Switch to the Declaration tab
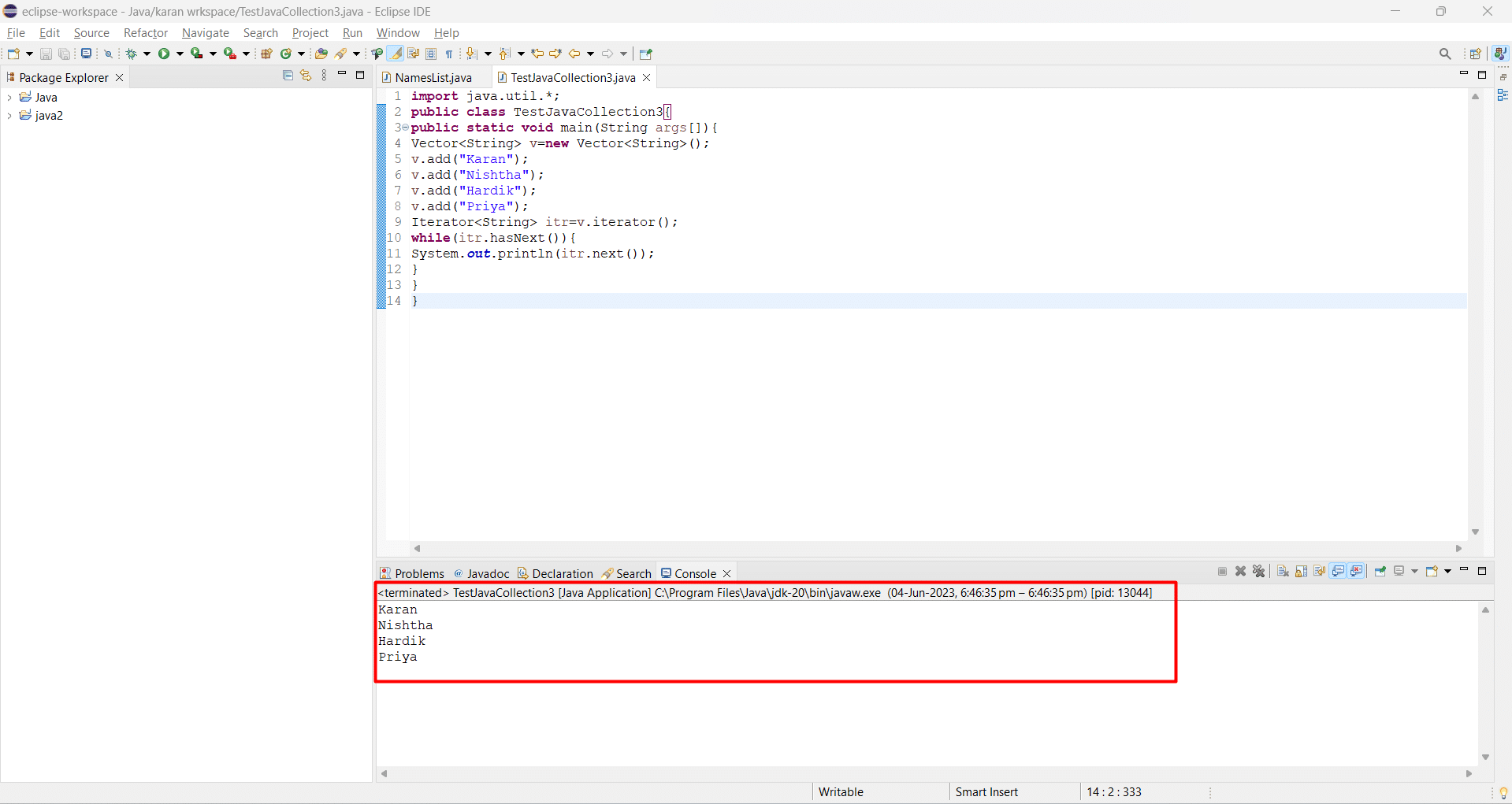Screen dimensions: 1512x804 (x=555, y=573)
